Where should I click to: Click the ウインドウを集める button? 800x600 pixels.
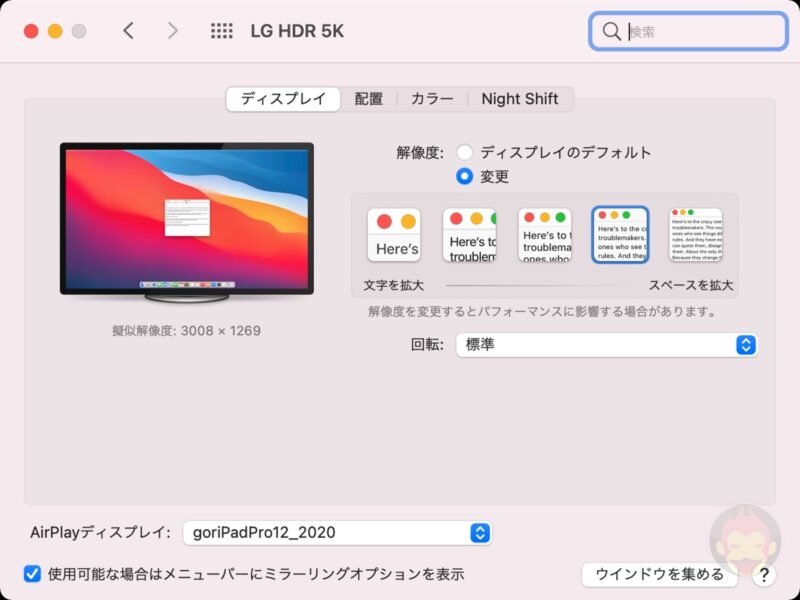[659, 575]
